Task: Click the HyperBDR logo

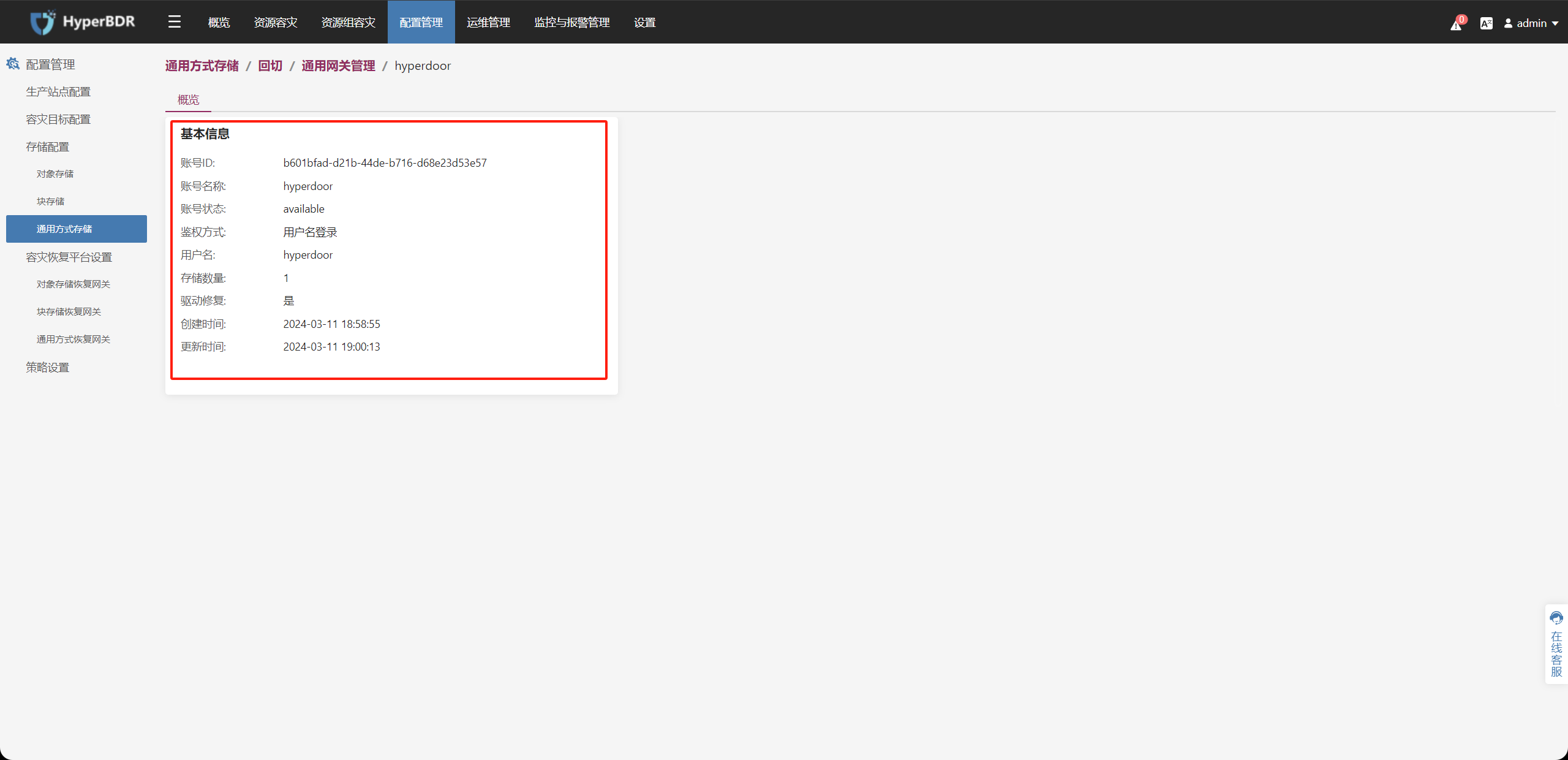Action: [x=83, y=22]
